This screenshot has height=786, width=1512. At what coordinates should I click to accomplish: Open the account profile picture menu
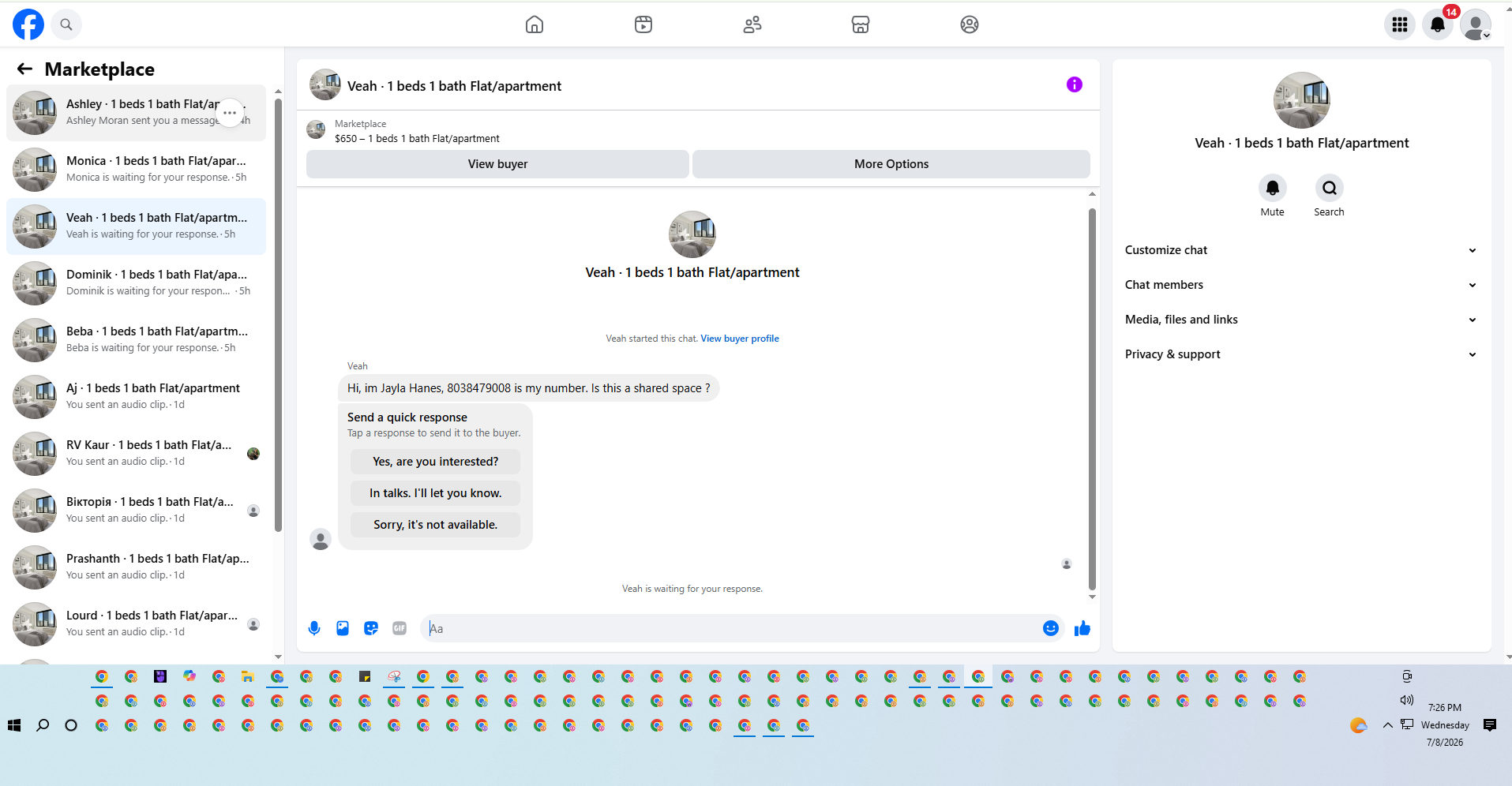pyautogui.click(x=1476, y=24)
